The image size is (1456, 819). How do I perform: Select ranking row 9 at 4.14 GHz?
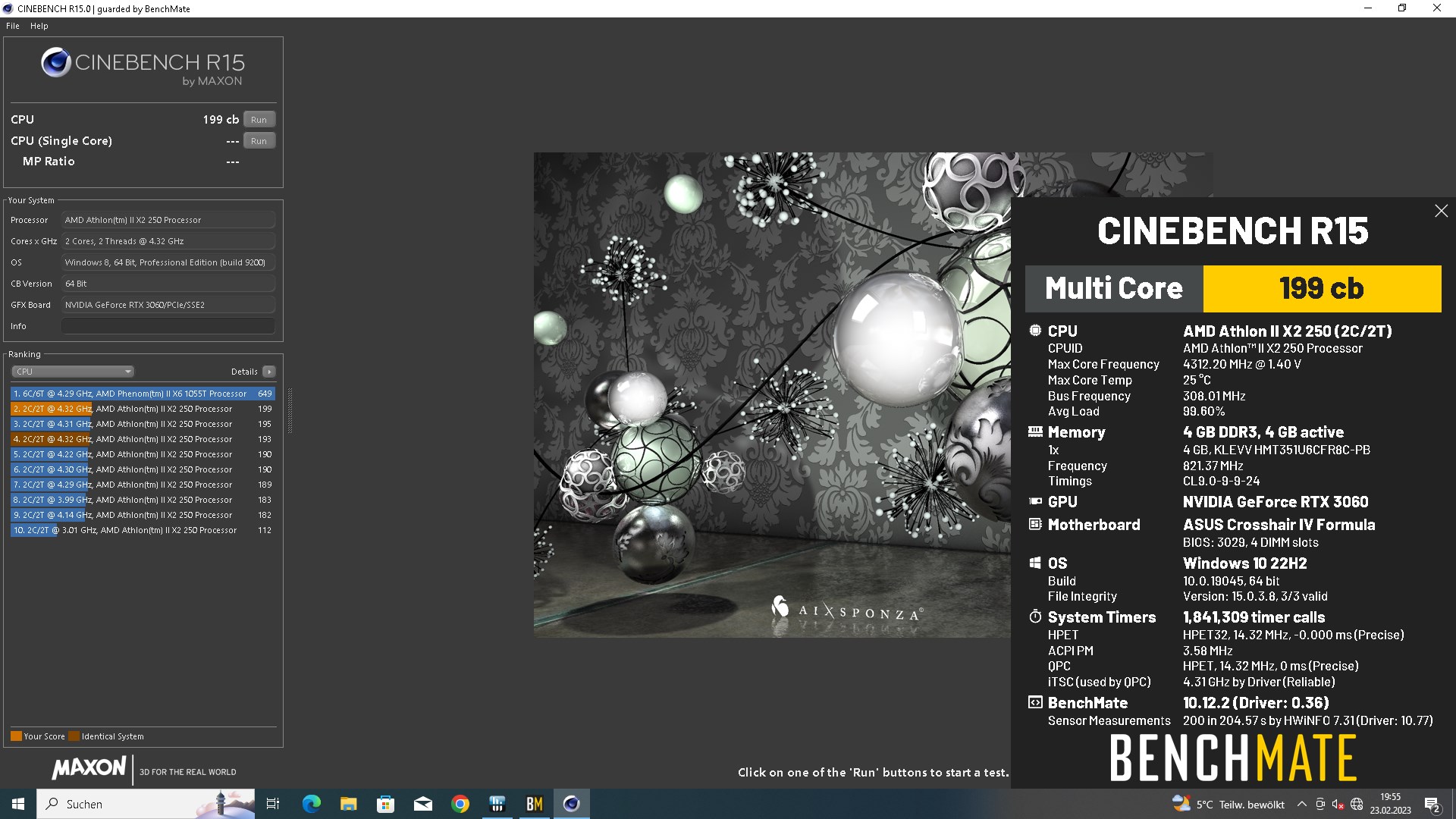[143, 515]
